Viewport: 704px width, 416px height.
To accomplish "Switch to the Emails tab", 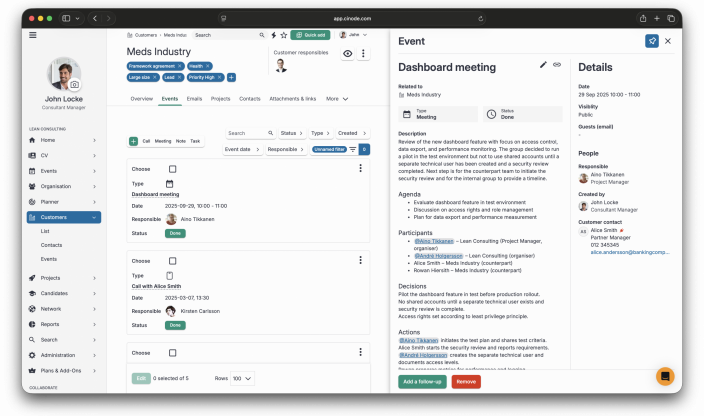I will pyautogui.click(x=194, y=99).
